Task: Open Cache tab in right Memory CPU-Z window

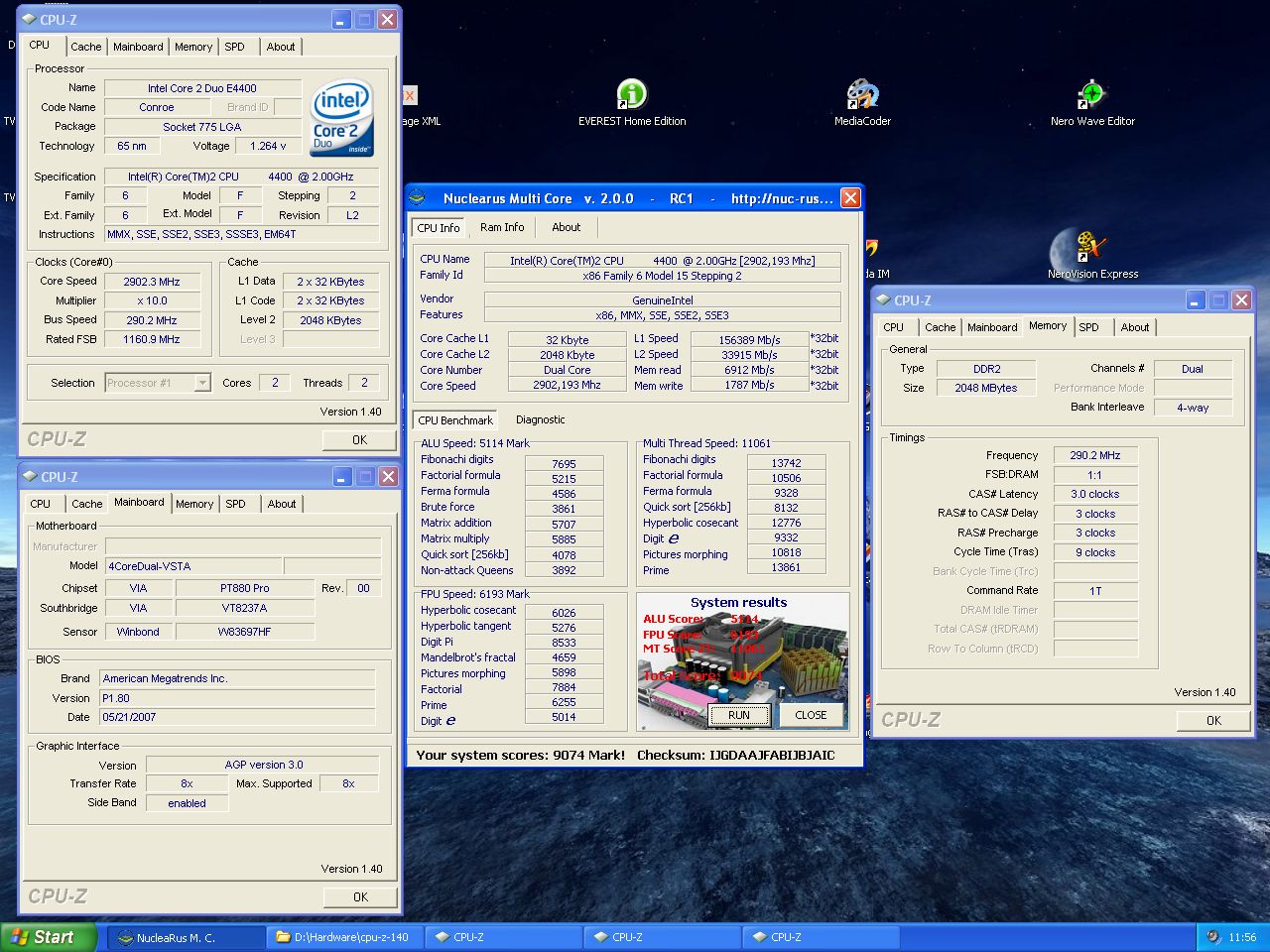Action: point(940,327)
